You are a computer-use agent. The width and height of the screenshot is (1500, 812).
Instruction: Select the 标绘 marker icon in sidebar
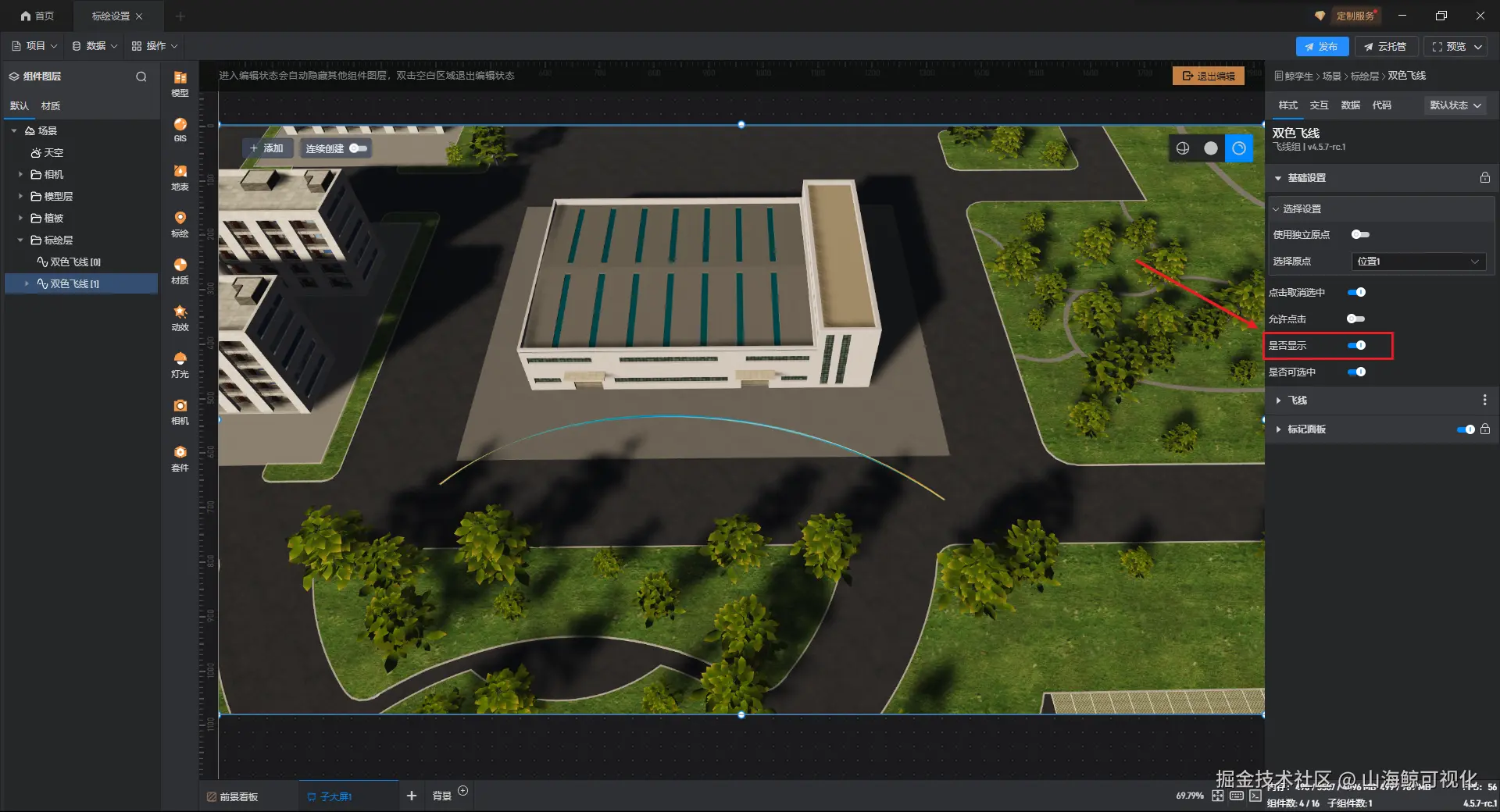click(x=180, y=224)
